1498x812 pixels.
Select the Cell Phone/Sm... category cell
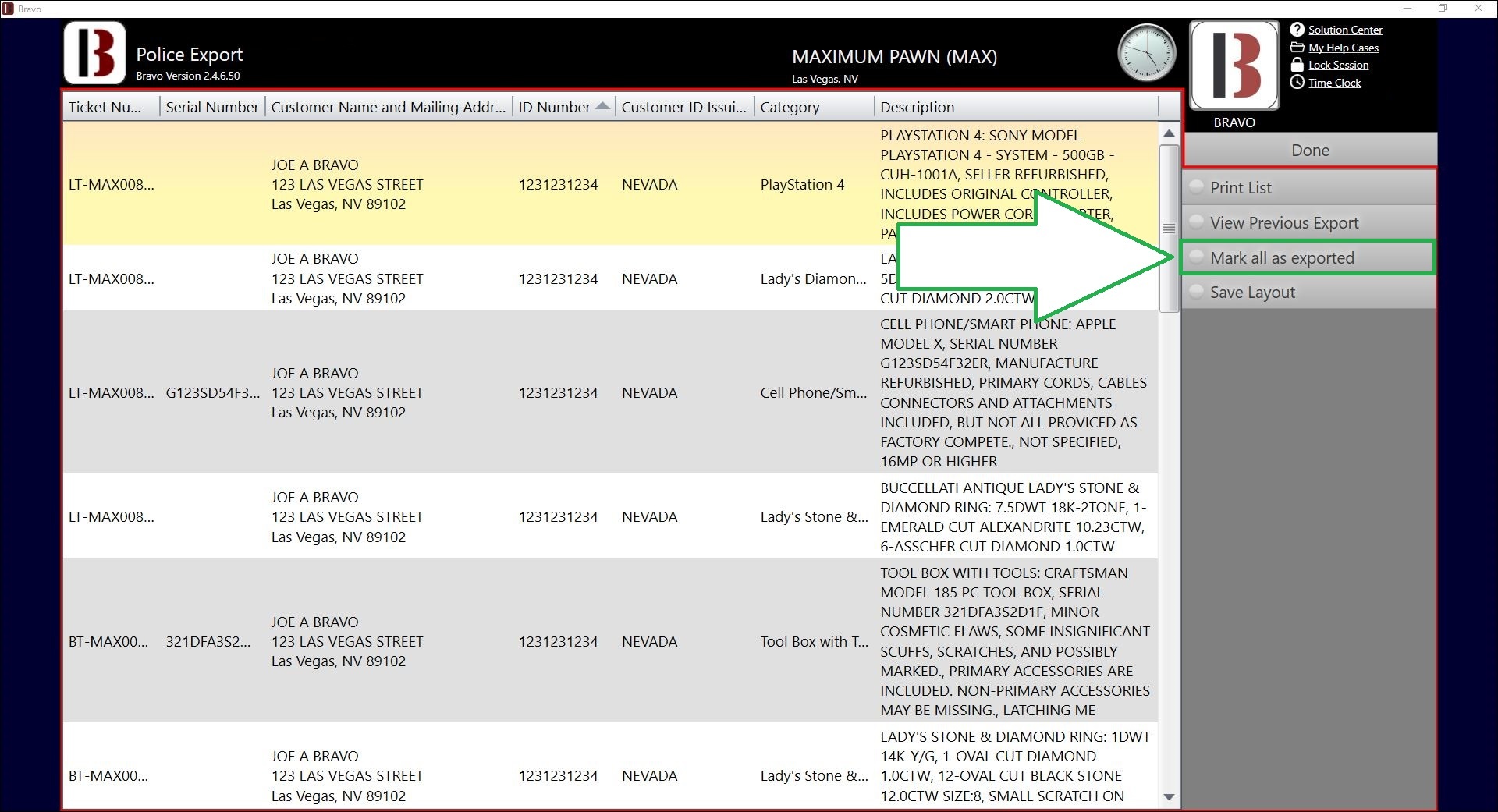click(814, 393)
